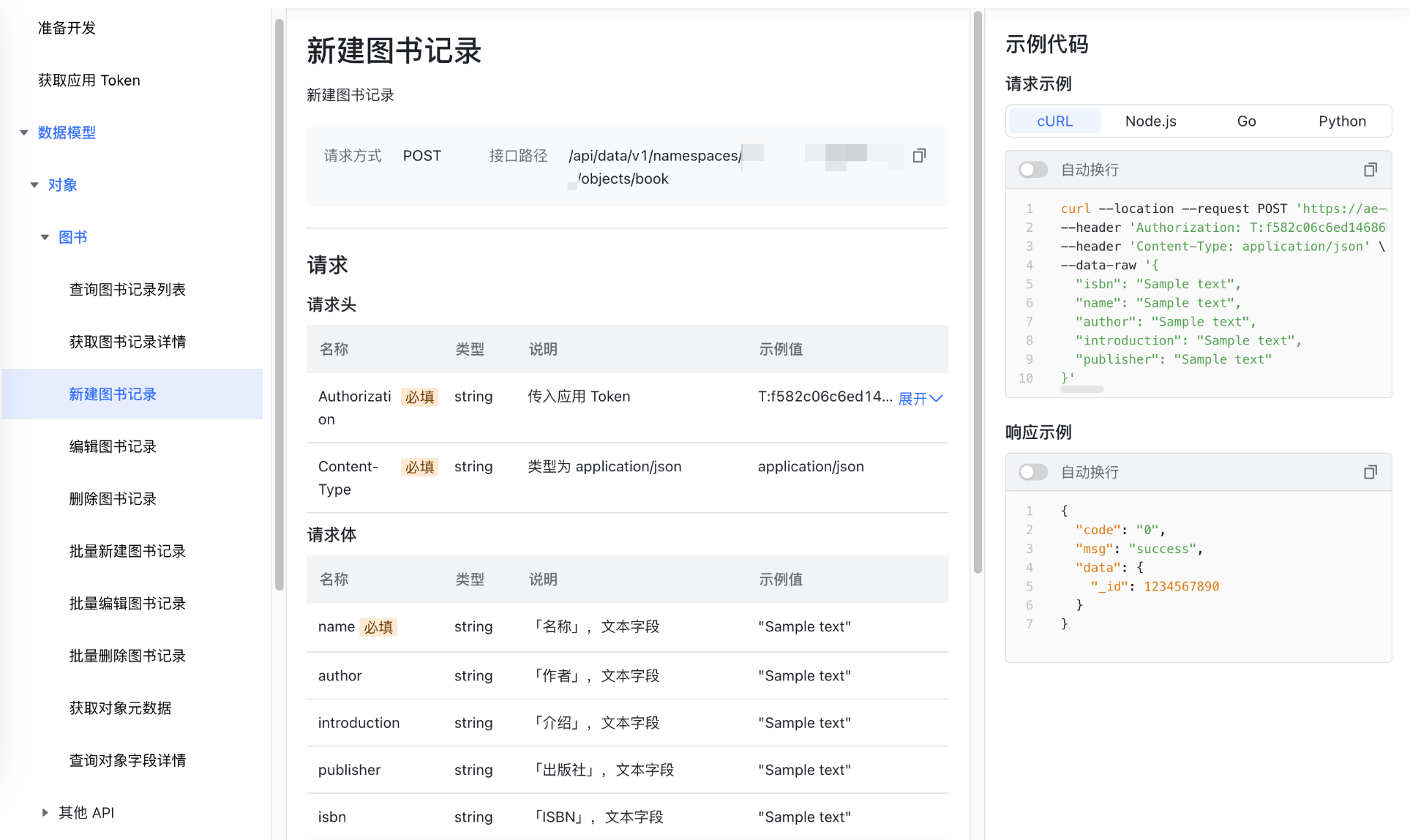Copy the API path with copy icon
1410x840 pixels.
click(919, 155)
